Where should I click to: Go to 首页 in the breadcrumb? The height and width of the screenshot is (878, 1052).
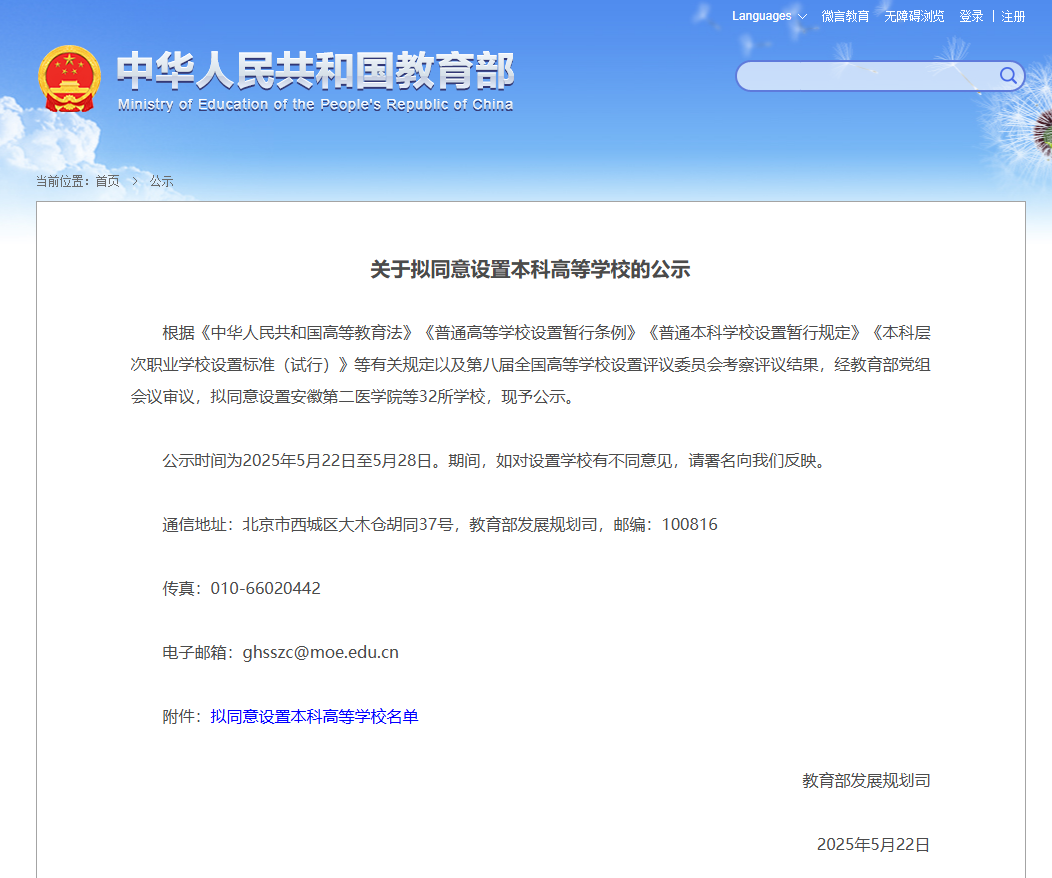(x=107, y=181)
